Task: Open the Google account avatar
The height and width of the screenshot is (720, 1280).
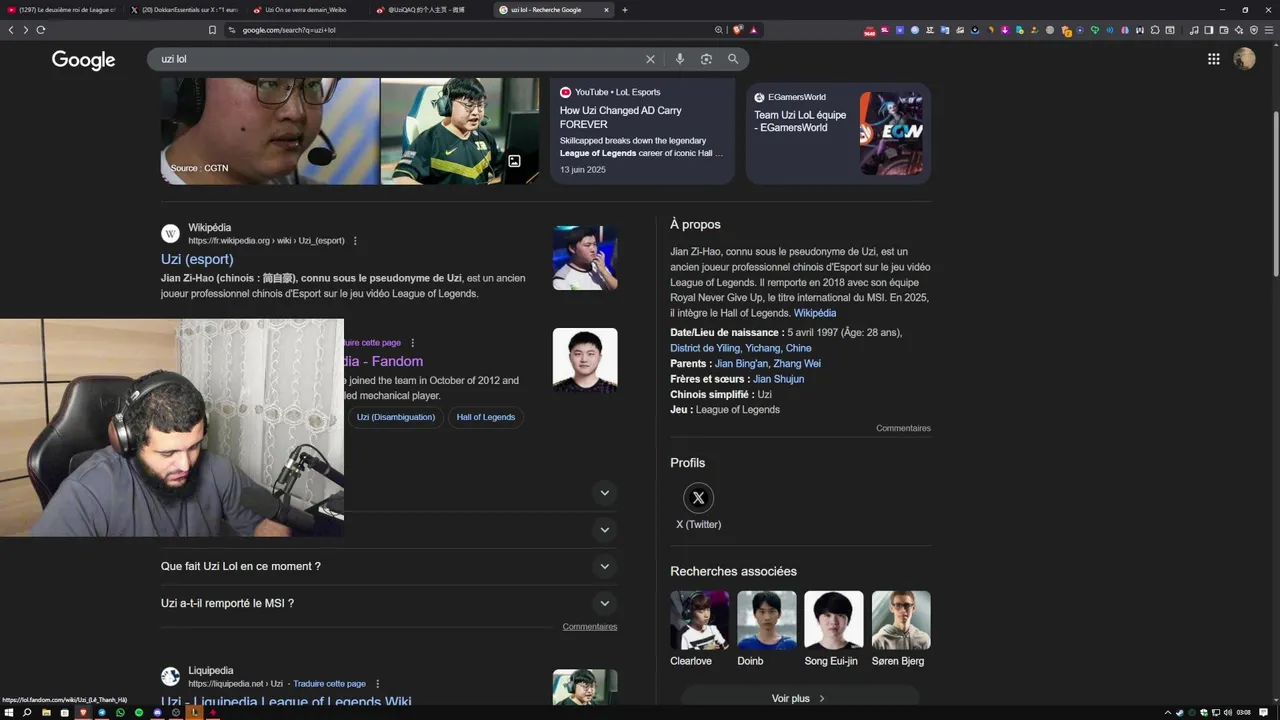Action: [x=1244, y=59]
